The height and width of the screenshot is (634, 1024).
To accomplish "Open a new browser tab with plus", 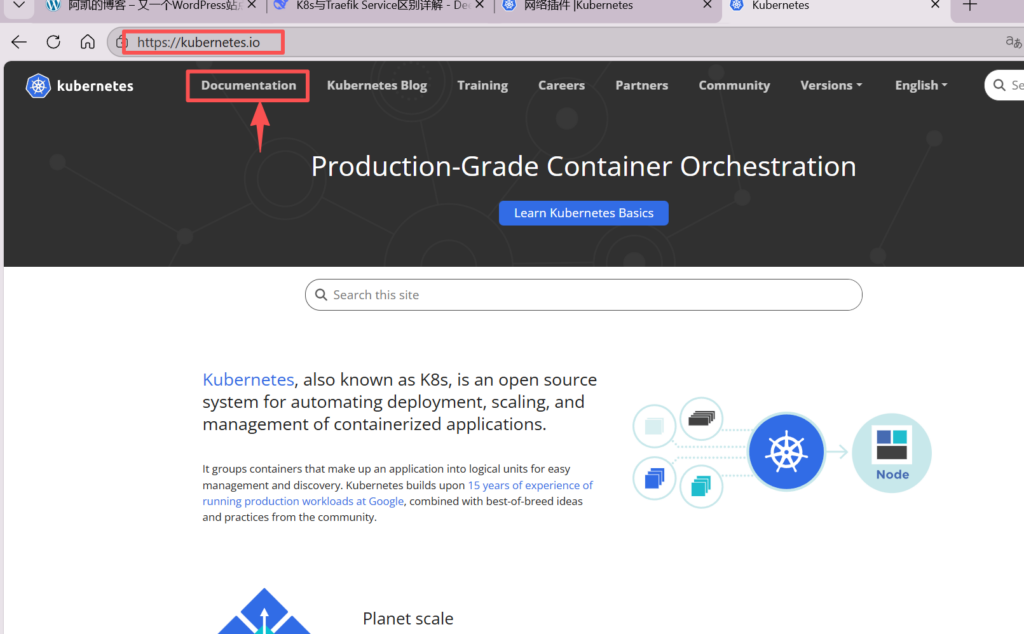I will (x=969, y=6).
